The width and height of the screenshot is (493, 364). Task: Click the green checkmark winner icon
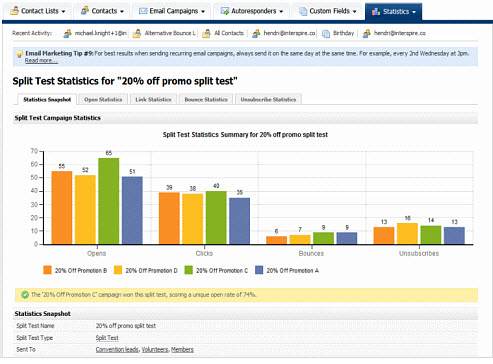tap(25, 295)
